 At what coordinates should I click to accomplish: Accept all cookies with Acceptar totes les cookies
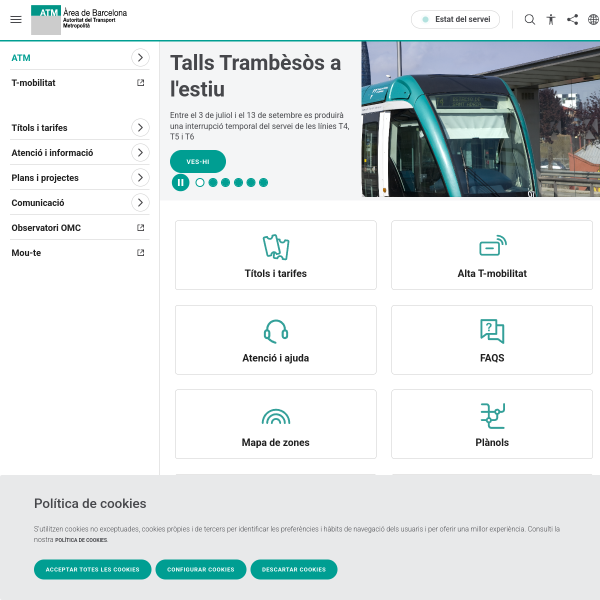pos(93,569)
